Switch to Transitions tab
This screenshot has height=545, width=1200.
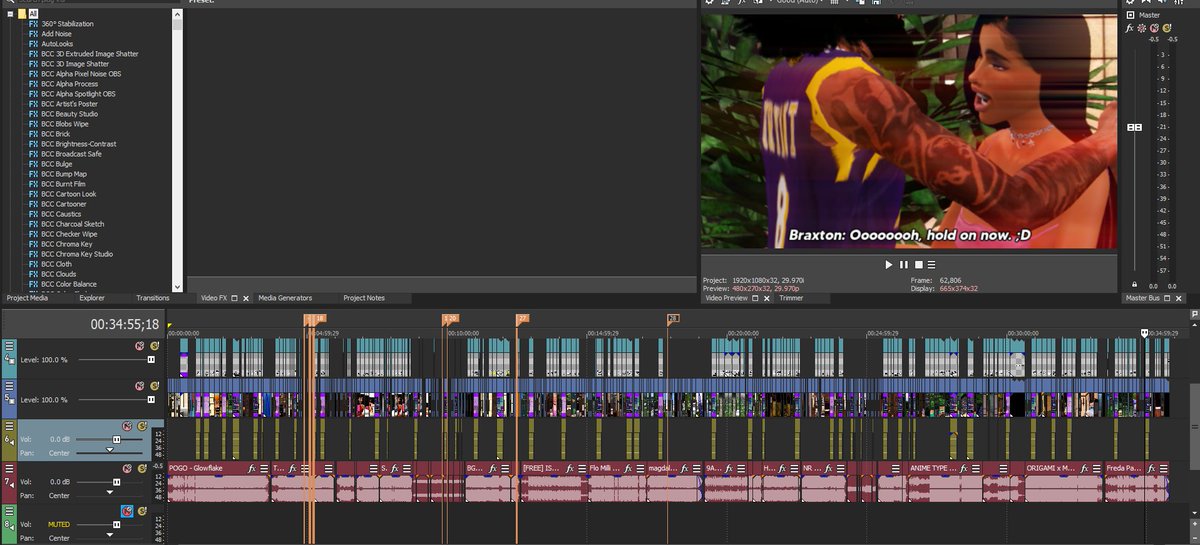coord(153,298)
